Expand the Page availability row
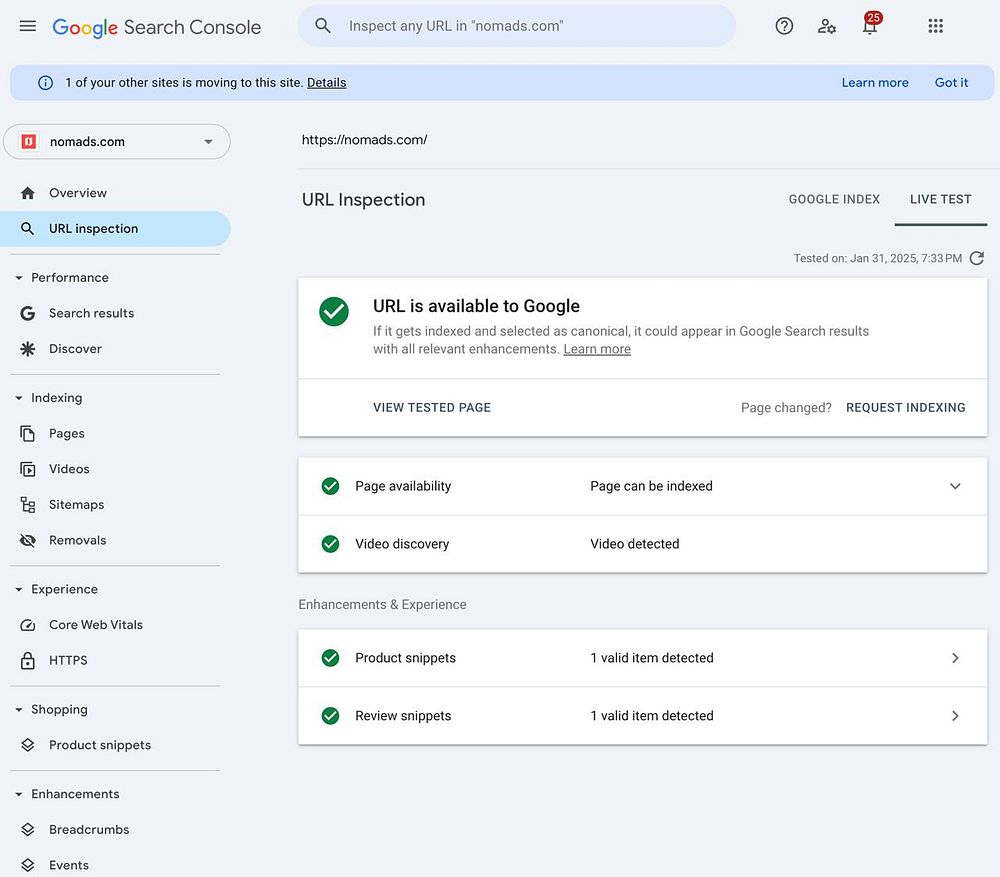Screen dimensions: 1000x877 tap(955, 486)
